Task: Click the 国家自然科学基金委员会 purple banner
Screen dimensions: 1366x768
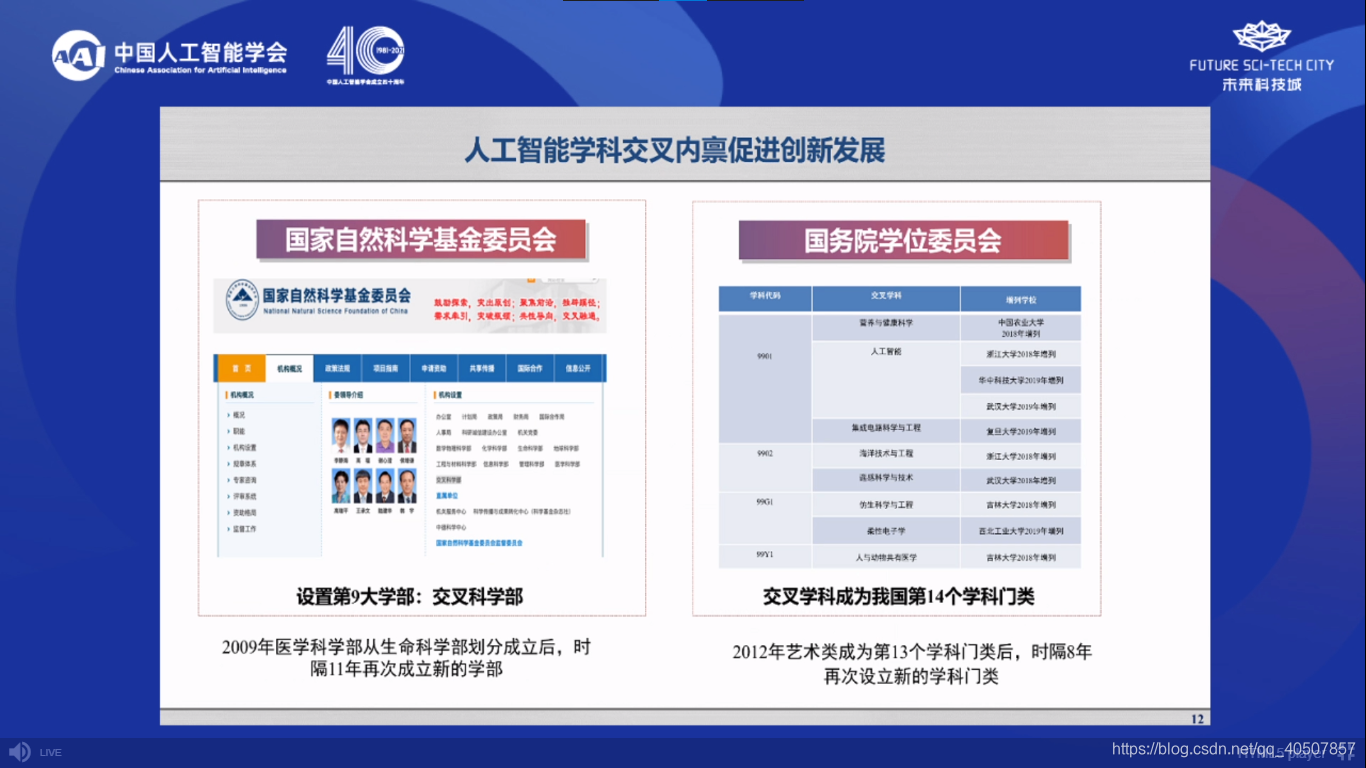Action: point(421,240)
